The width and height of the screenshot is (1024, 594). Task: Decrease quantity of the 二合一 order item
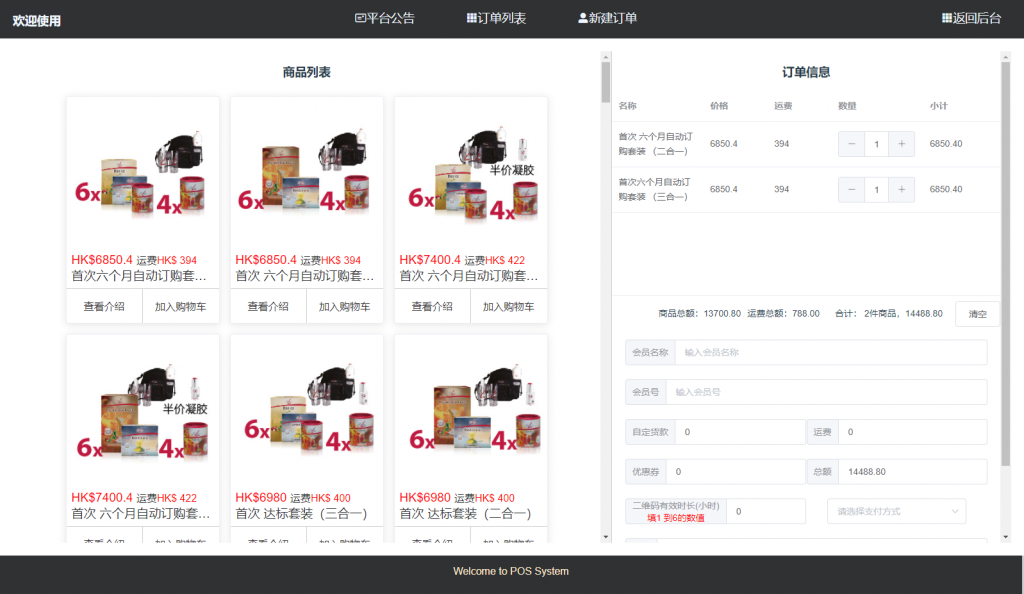click(x=851, y=144)
